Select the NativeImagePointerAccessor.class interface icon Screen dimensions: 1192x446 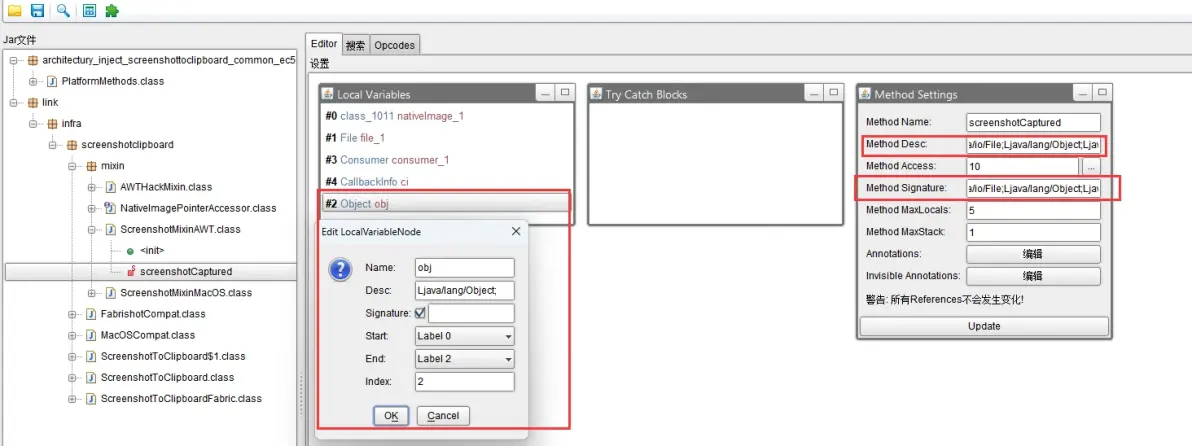click(111, 207)
